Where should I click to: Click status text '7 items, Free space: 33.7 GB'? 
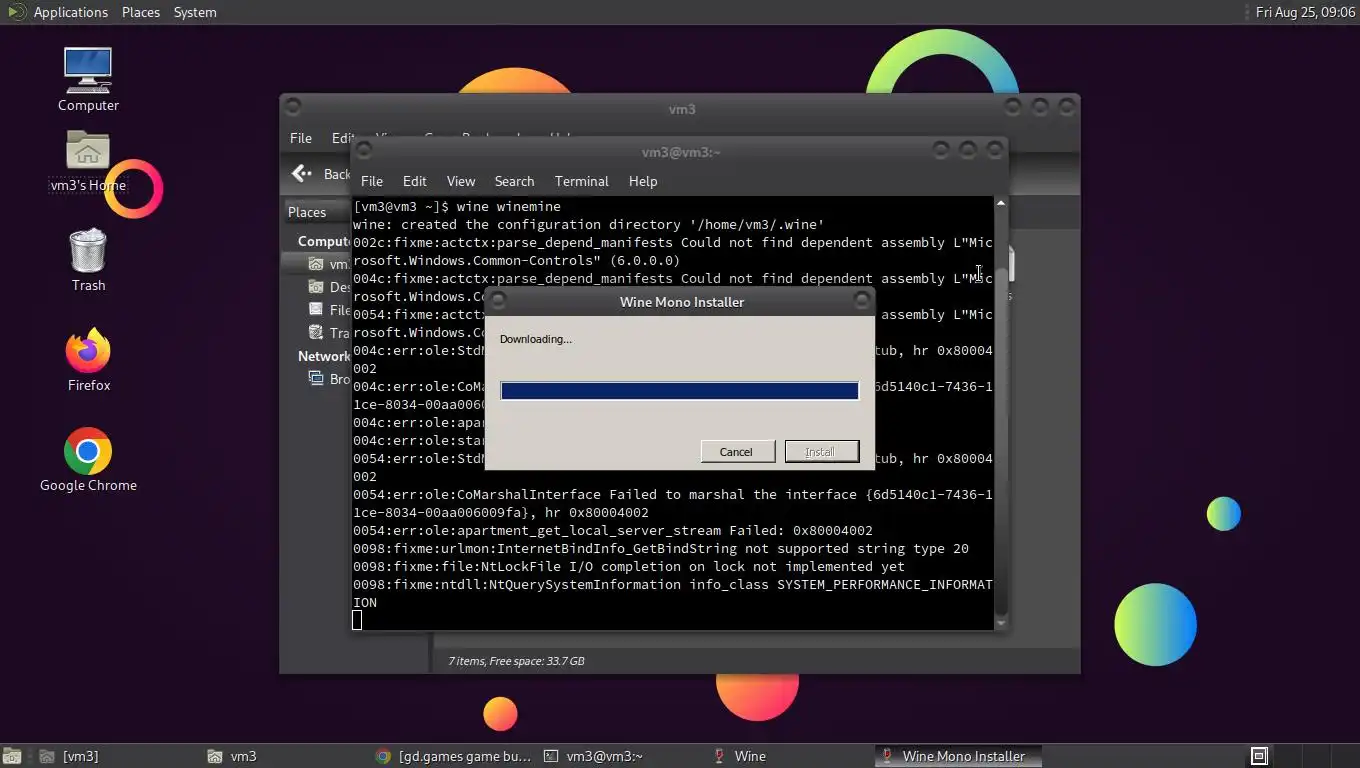click(516, 661)
